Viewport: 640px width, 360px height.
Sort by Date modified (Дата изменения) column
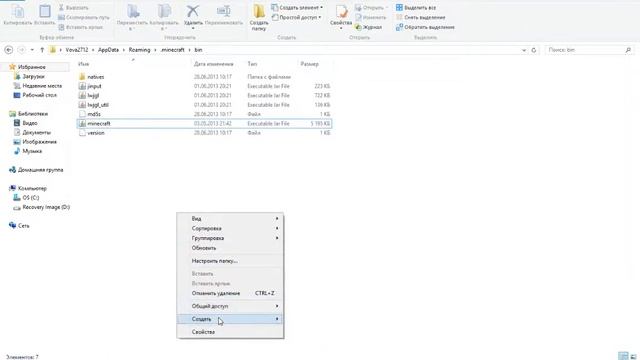[x=213, y=64]
